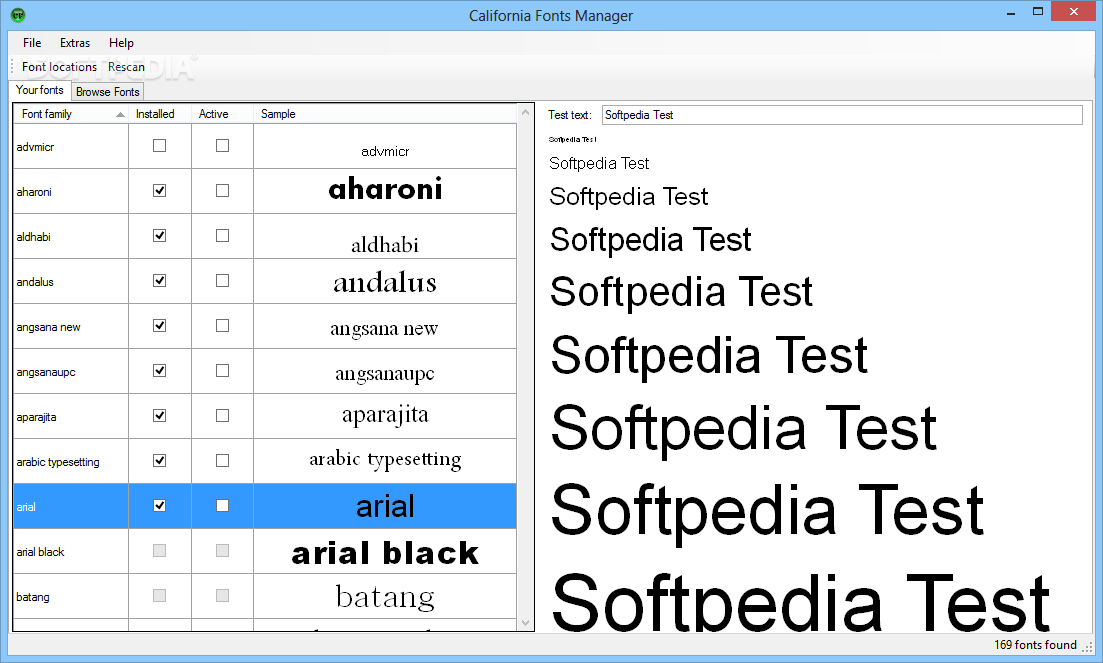Image resolution: width=1103 pixels, height=663 pixels.
Task: Select the arial black font family name
Action: tap(40, 552)
